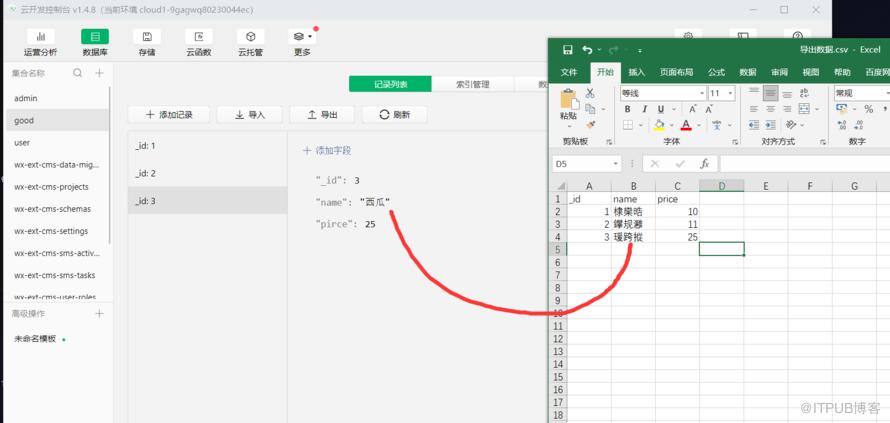Toggle middle vertical alignment

coord(770,93)
